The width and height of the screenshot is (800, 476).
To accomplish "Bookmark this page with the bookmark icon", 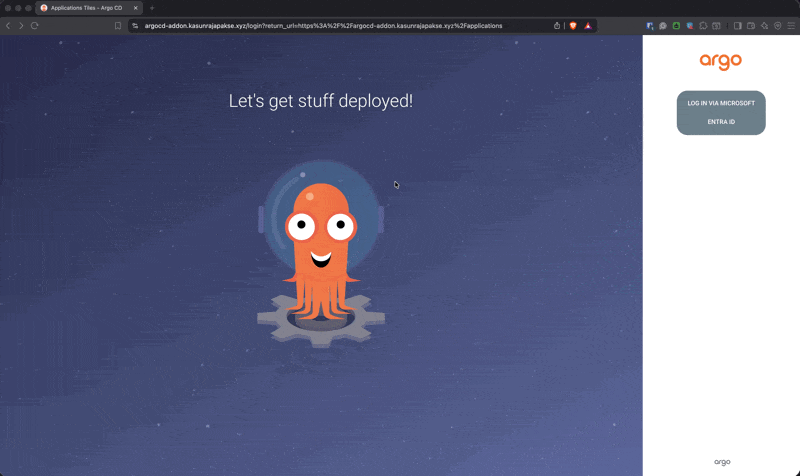I will pyautogui.click(x=118, y=26).
